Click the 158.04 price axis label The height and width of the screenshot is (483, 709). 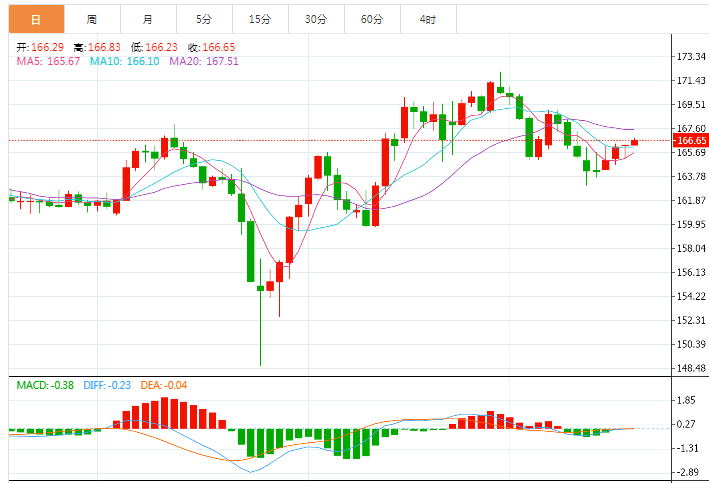690,248
